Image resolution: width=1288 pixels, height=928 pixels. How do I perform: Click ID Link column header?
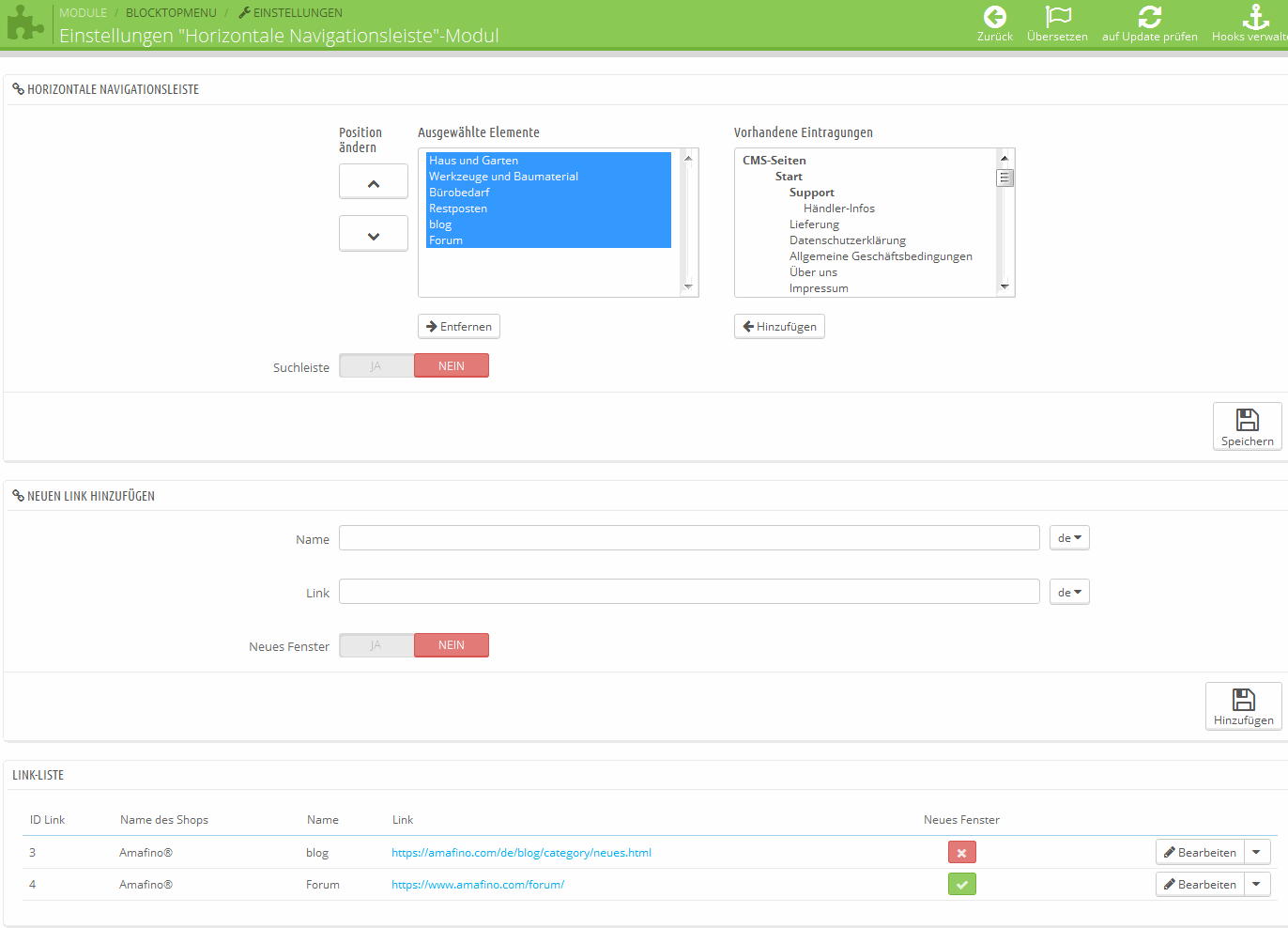(47, 820)
